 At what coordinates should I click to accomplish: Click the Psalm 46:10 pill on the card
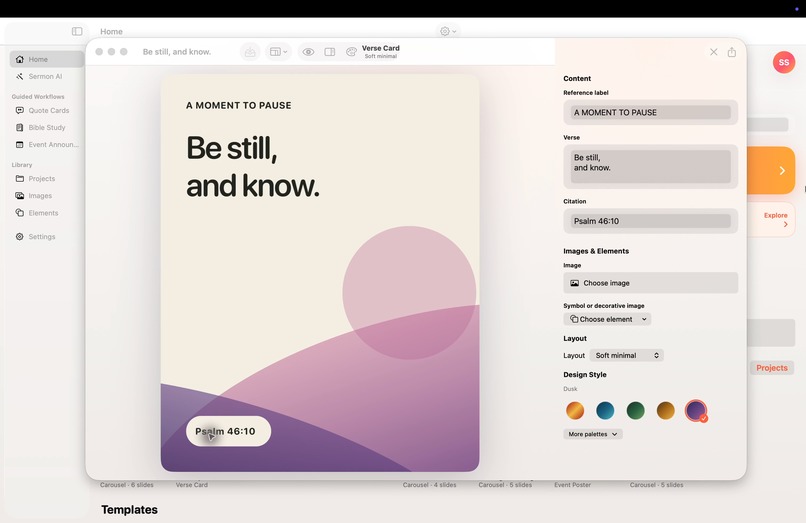(228, 431)
